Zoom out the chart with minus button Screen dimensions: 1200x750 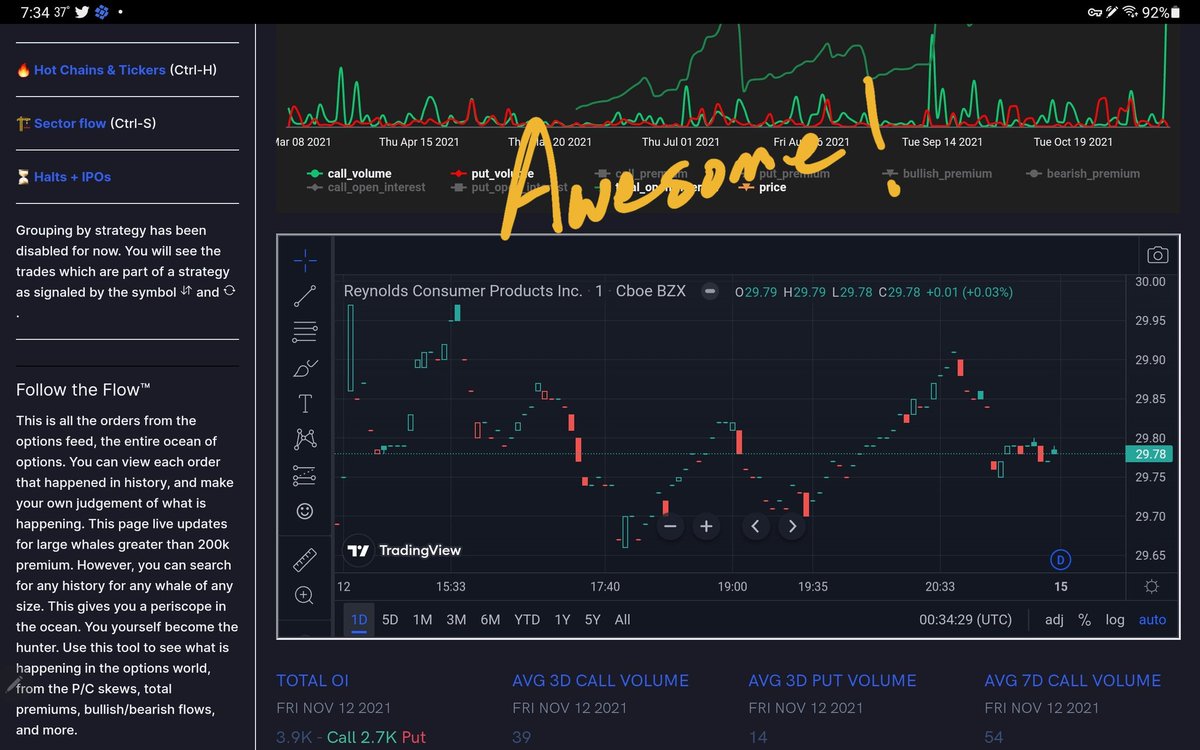click(670, 526)
